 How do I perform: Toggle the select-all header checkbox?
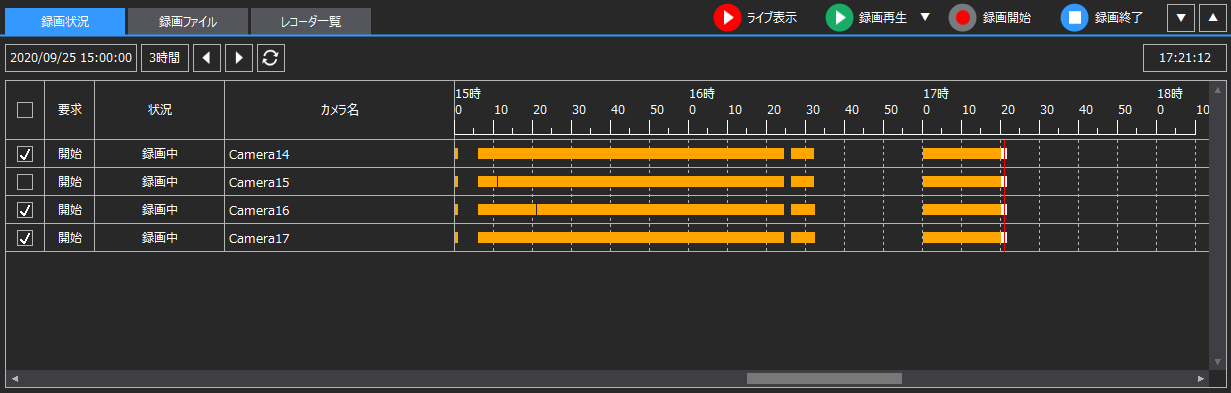(25, 110)
